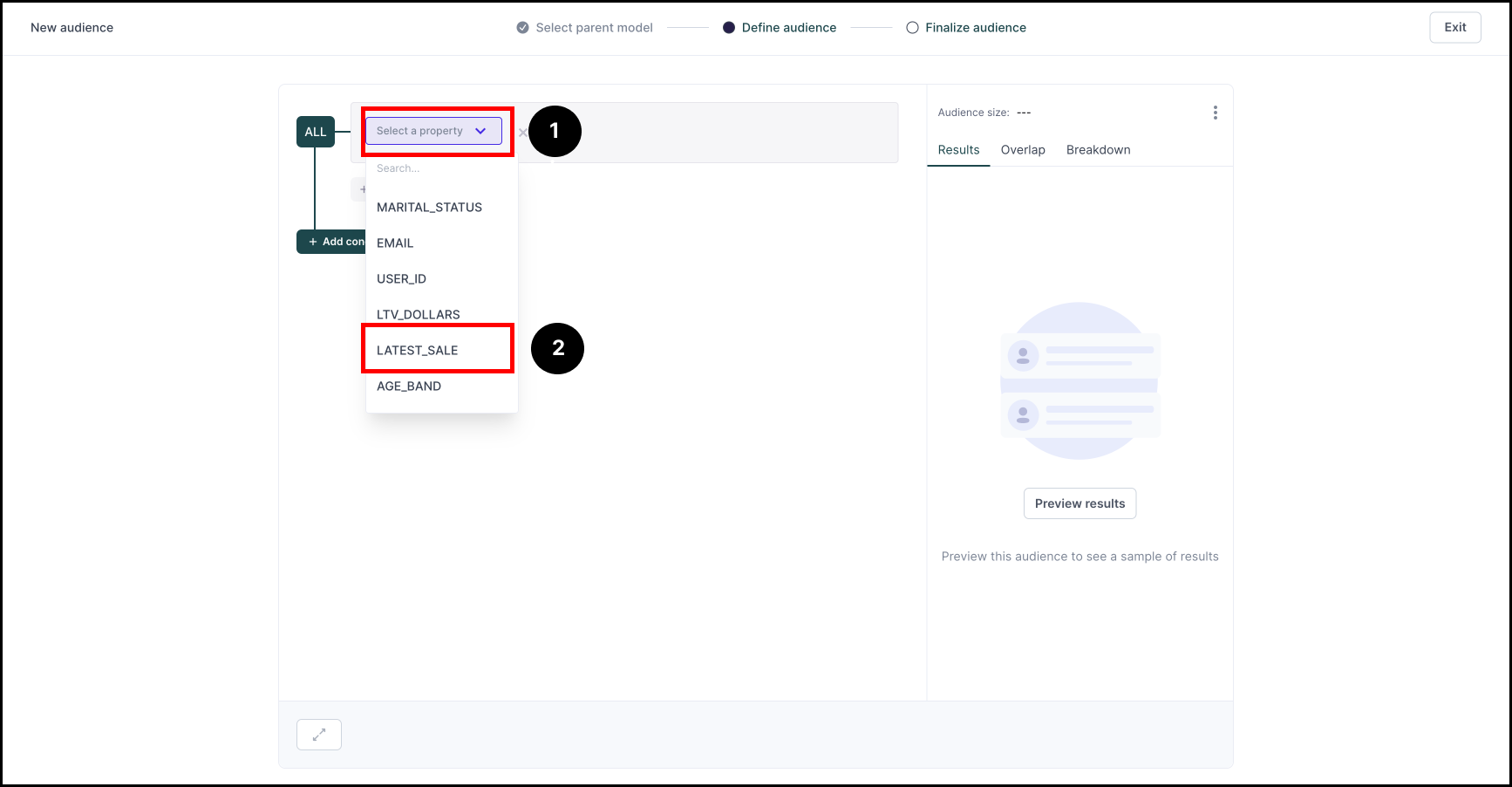Pick the LATEST_SALE property
Viewport: 1512px width, 787px height.
[417, 351]
